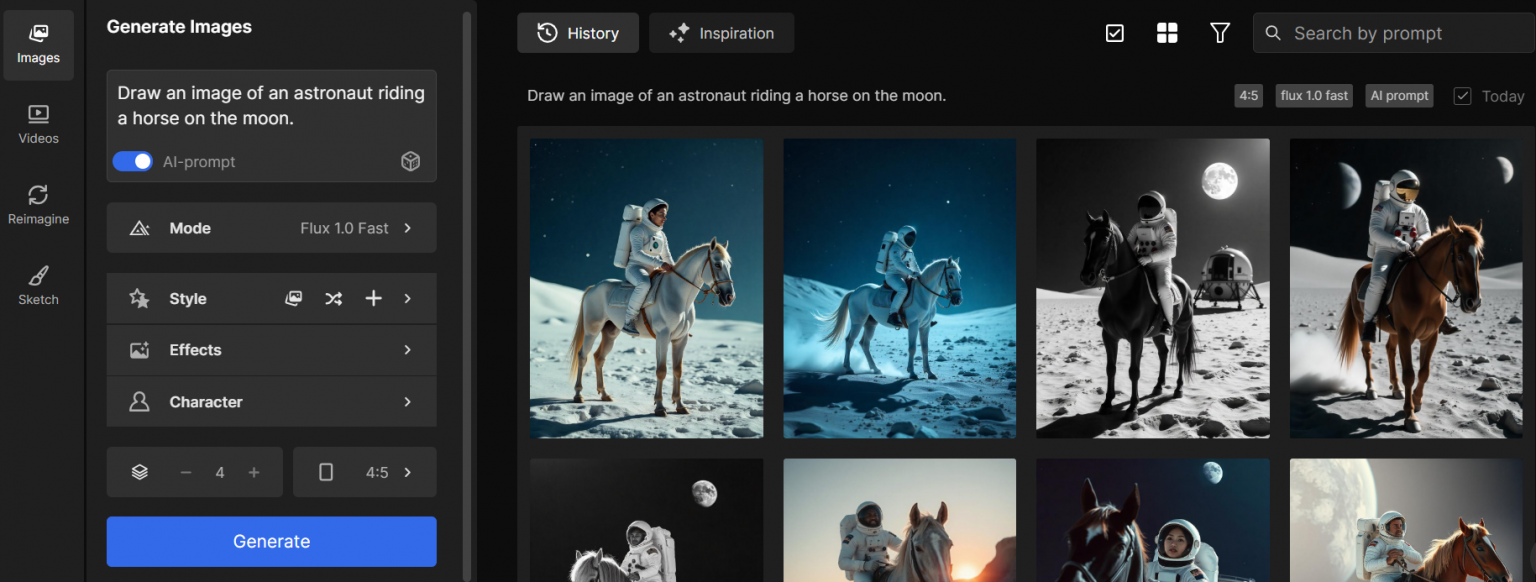This screenshot has width=1536, height=582.
Task: Open the multi-select checkbox icon near the search bar
Action: coord(1114,32)
